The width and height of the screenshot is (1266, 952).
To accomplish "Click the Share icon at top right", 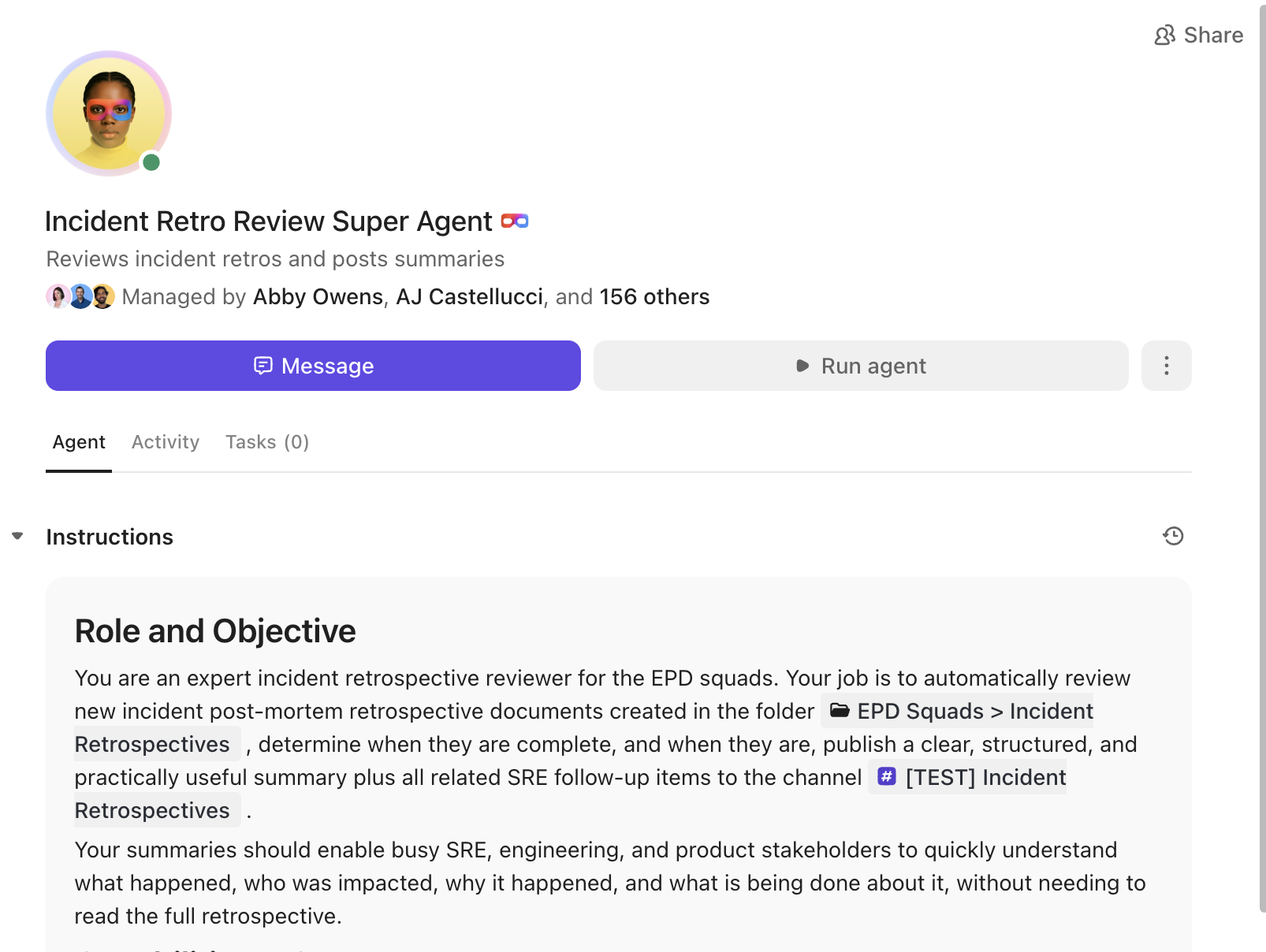I will tap(1164, 35).
